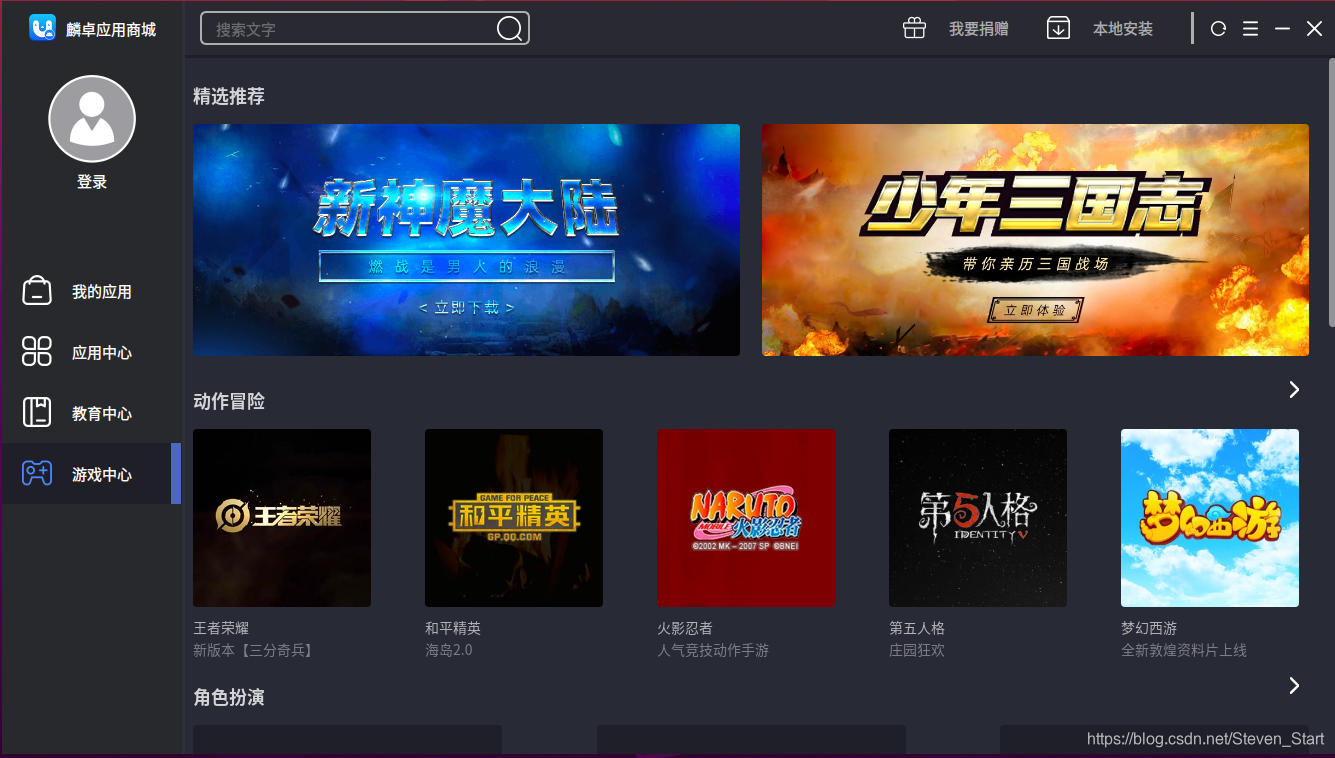Open 王者荣耀 game thumbnail

pyautogui.click(x=282, y=518)
